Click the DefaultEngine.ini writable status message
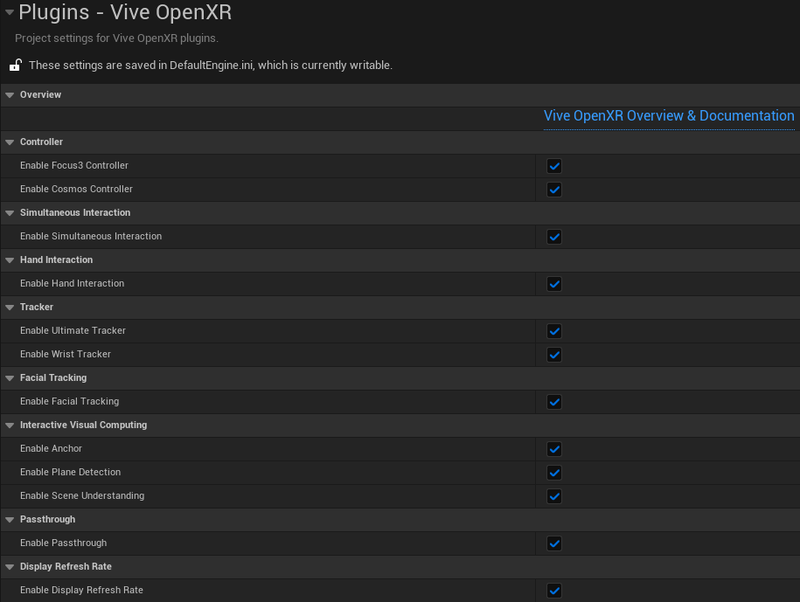Image resolution: width=800 pixels, height=602 pixels. tap(211, 65)
